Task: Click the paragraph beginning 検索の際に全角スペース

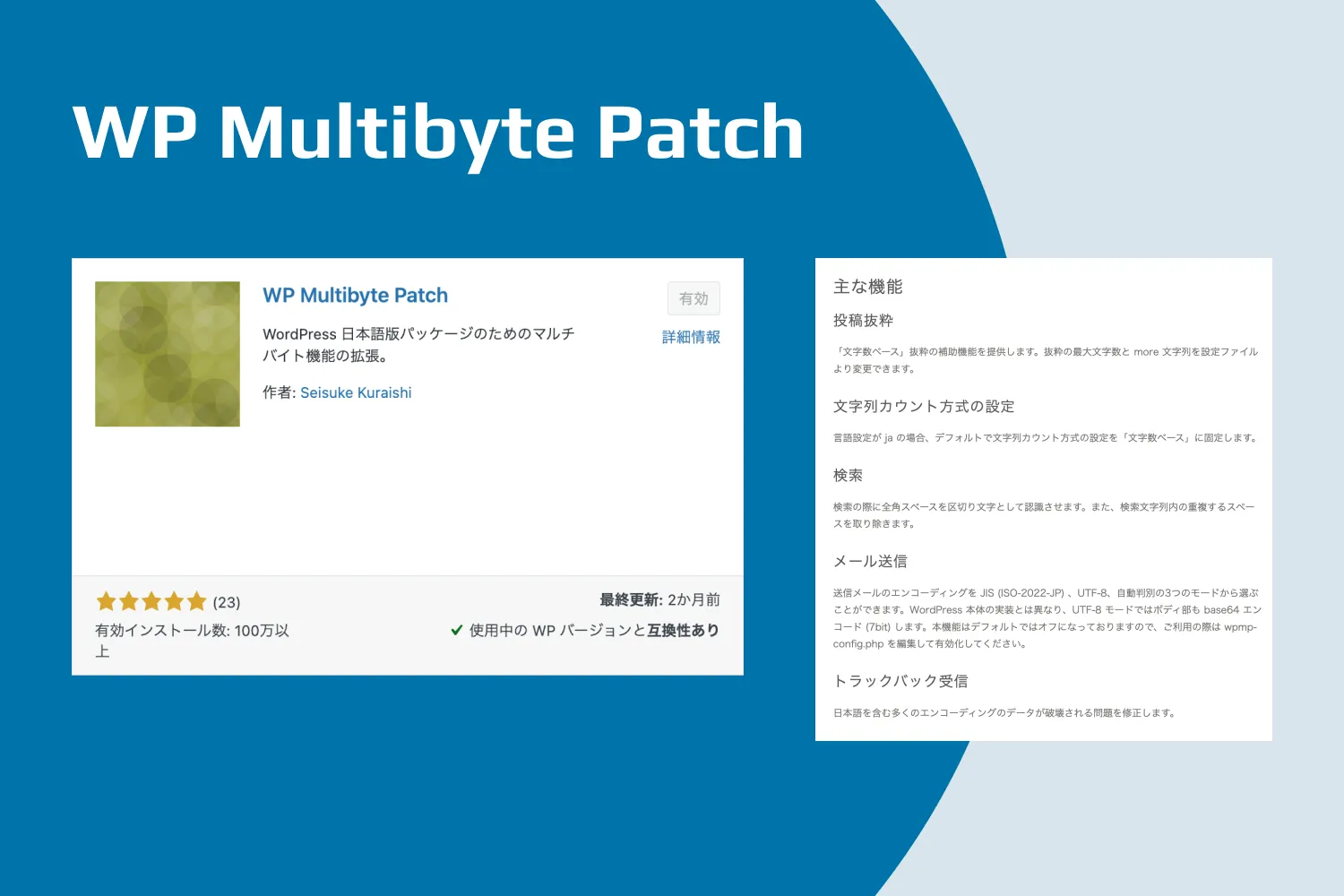Action: tap(1044, 515)
